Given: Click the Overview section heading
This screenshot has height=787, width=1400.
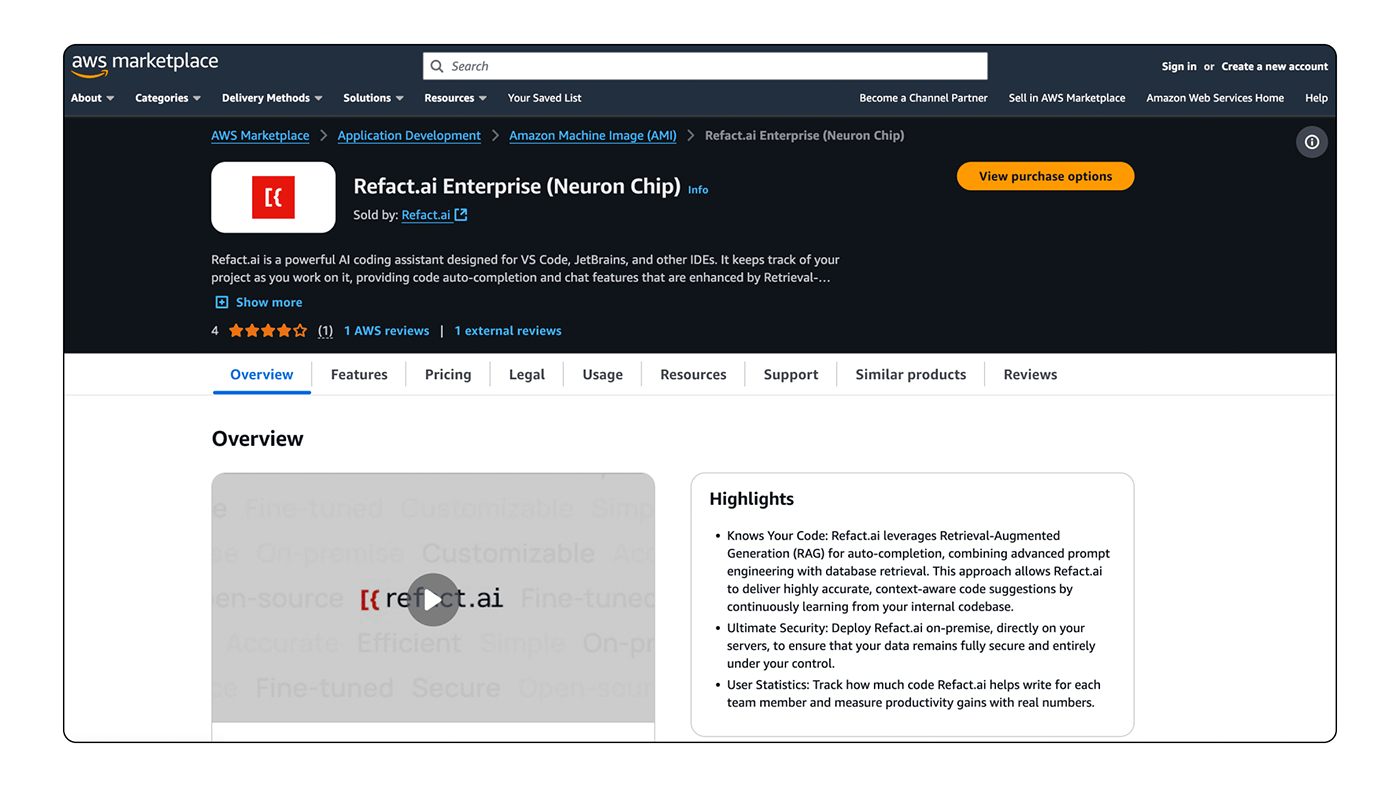Looking at the screenshot, I should (257, 439).
